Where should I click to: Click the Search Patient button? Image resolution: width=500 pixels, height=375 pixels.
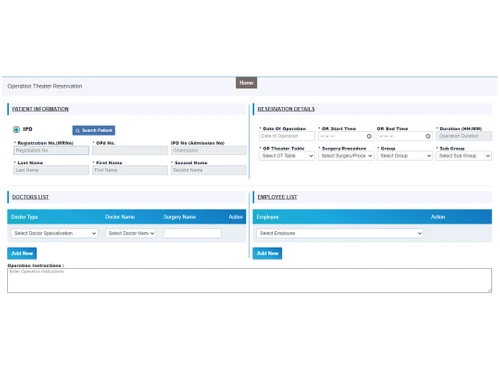[94, 130]
